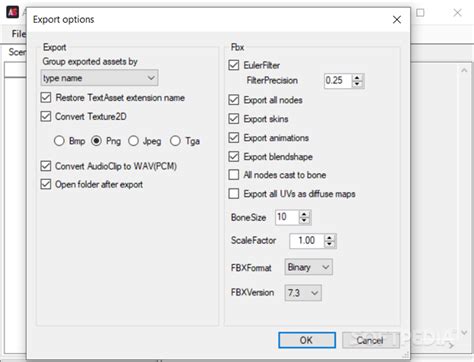The image size is (474, 362).
Task: Cancel the Export options dialog
Action: pyautogui.click(x=370, y=340)
